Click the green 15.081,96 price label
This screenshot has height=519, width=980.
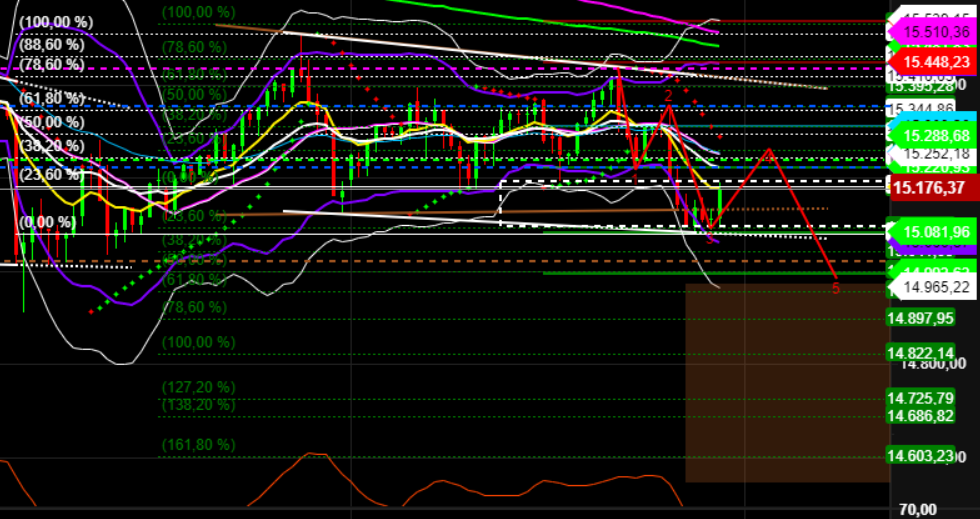pyautogui.click(x=930, y=232)
